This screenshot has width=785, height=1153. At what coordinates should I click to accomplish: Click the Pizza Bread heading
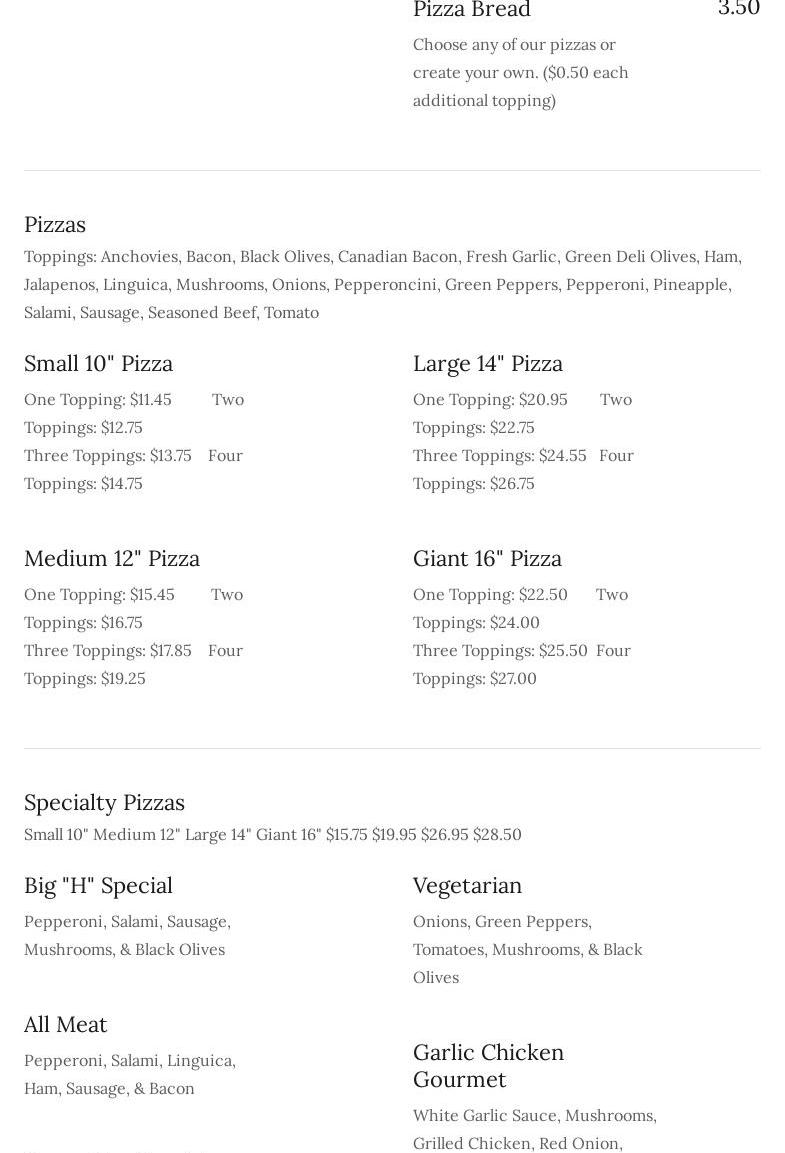472,10
